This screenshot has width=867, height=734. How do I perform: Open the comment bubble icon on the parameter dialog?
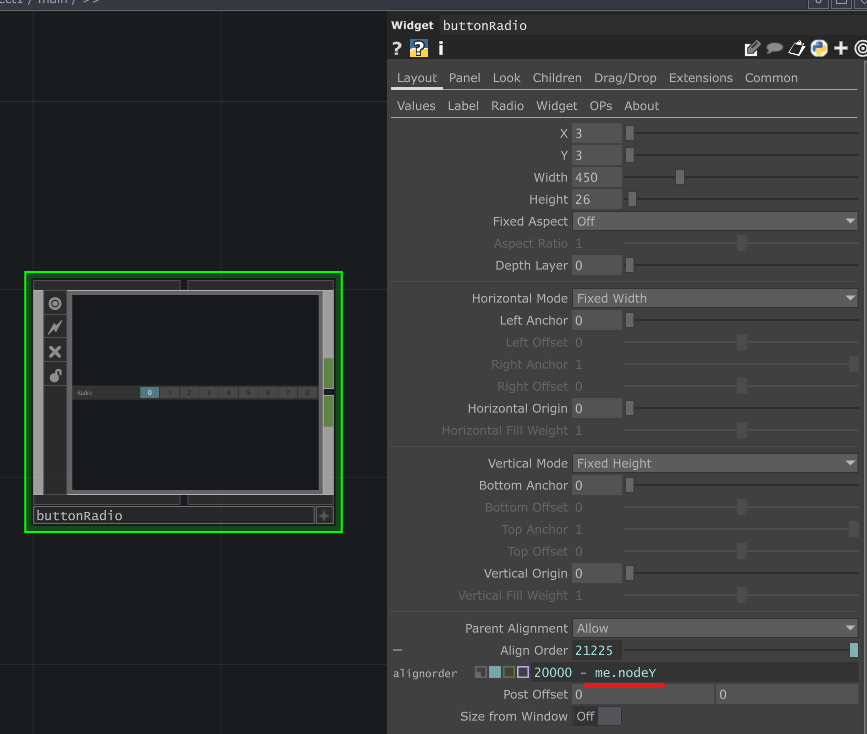tap(774, 47)
